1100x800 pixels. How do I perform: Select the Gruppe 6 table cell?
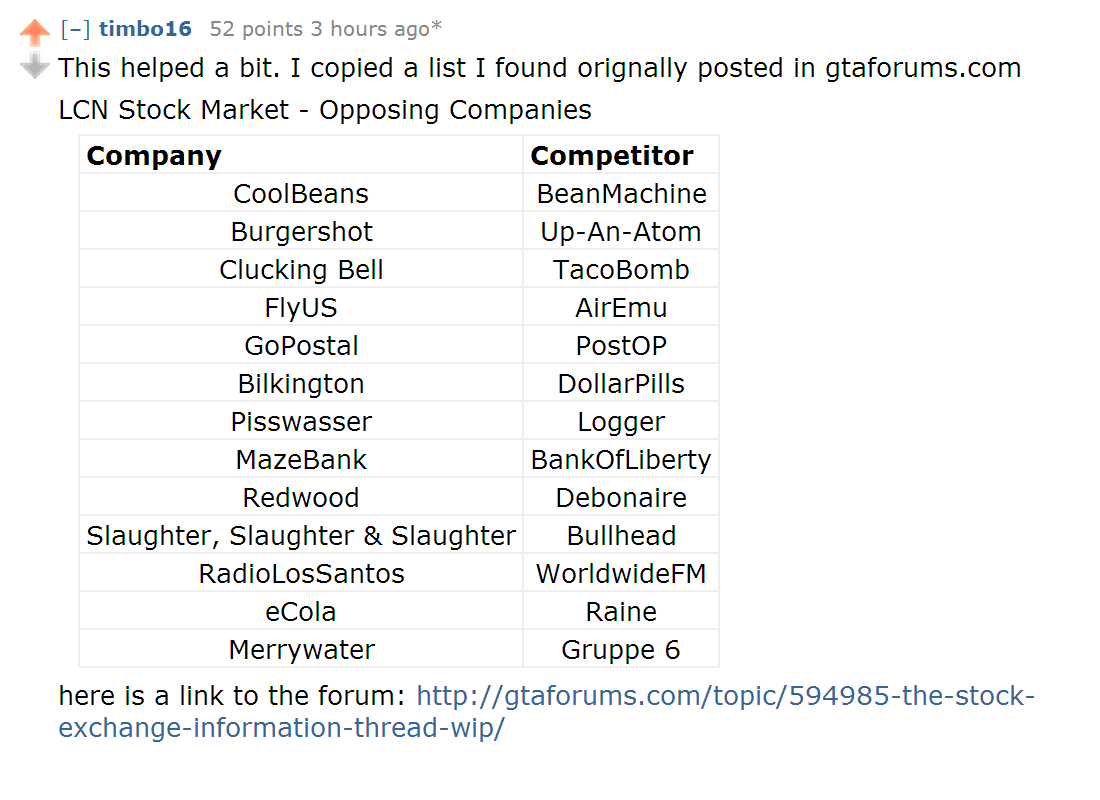621,650
